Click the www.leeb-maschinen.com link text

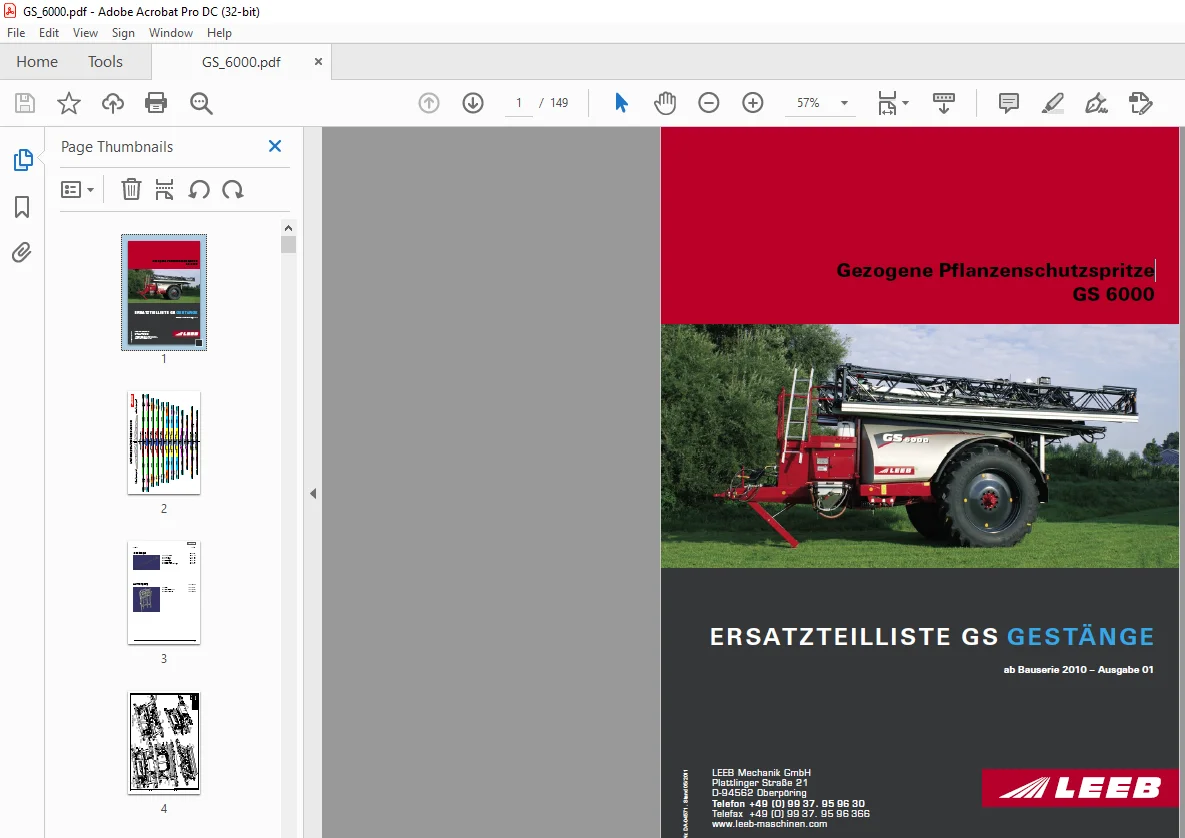pos(769,824)
